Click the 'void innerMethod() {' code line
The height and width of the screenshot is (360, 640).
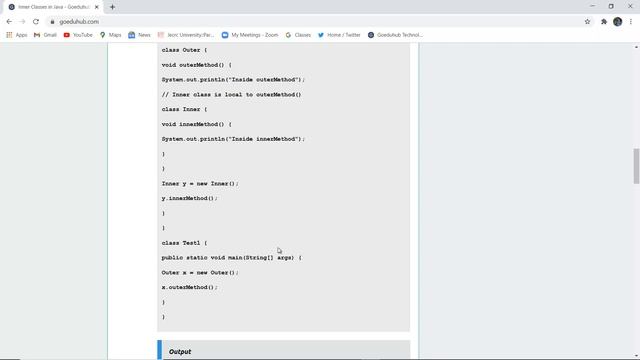click(196, 124)
